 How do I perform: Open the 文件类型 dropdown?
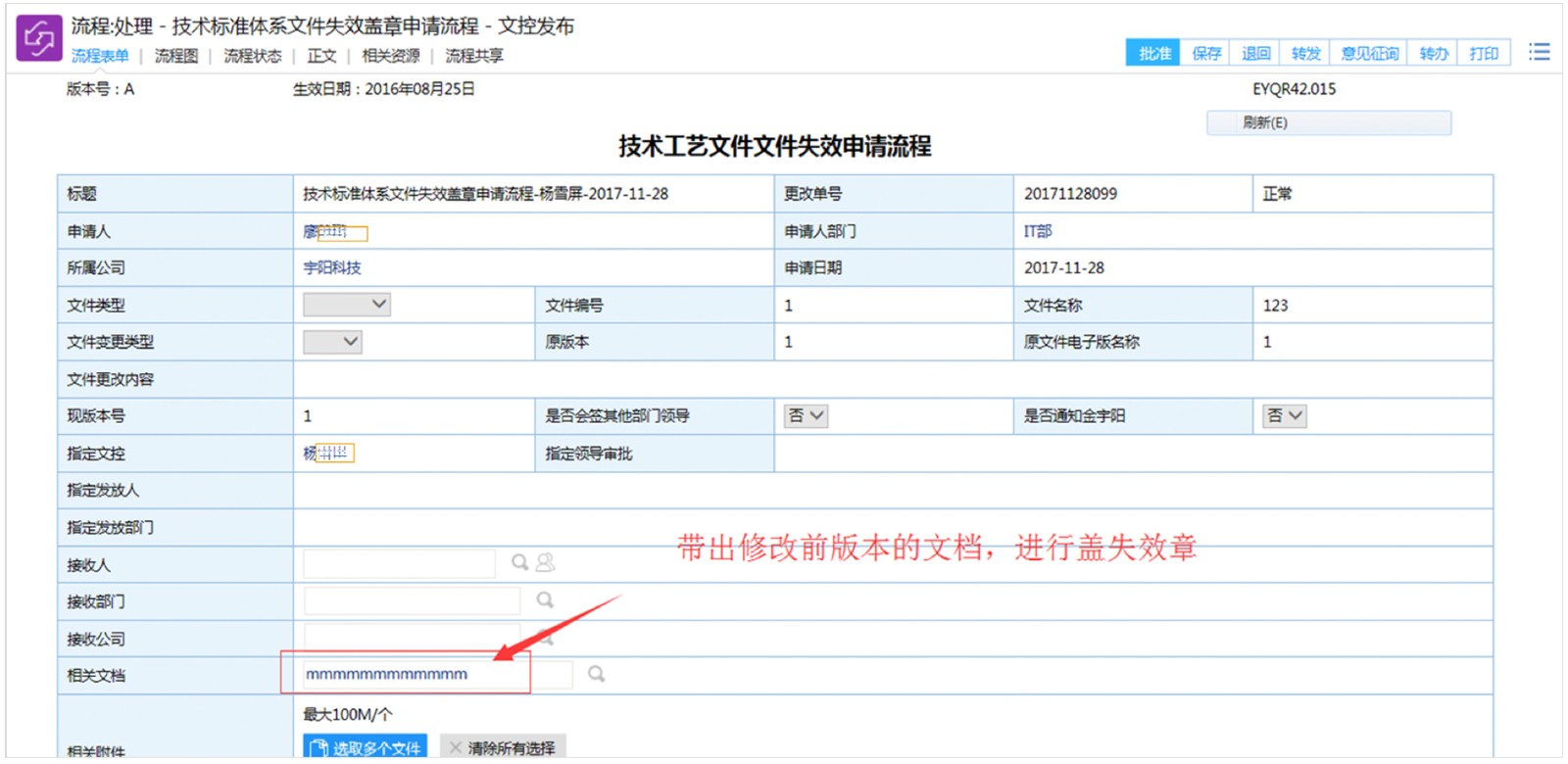(x=347, y=305)
